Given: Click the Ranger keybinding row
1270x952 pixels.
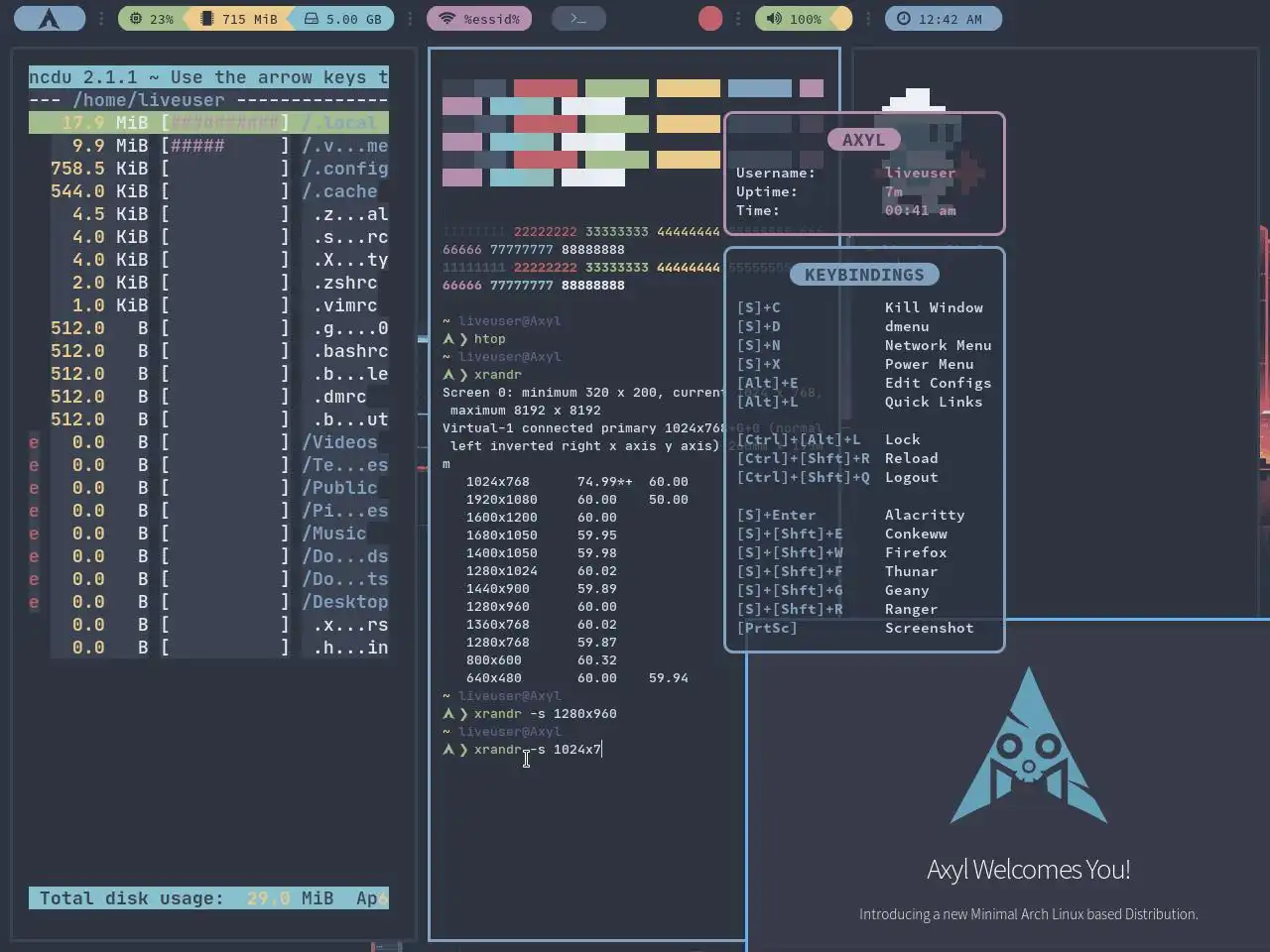Looking at the screenshot, I should pyautogui.click(x=837, y=610).
